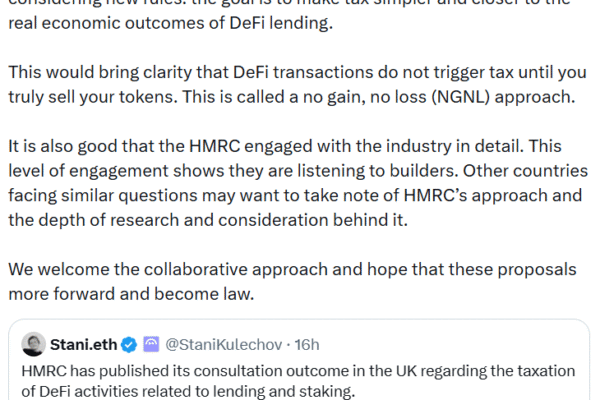Viewport: 600px width, 400px height.
Task: Click the blue verified checkmark badge
Action: tap(129, 345)
